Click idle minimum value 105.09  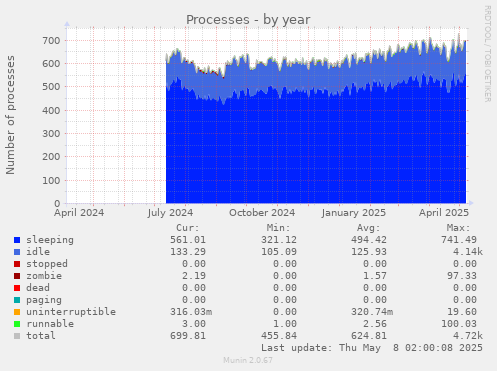pyautogui.click(x=279, y=252)
